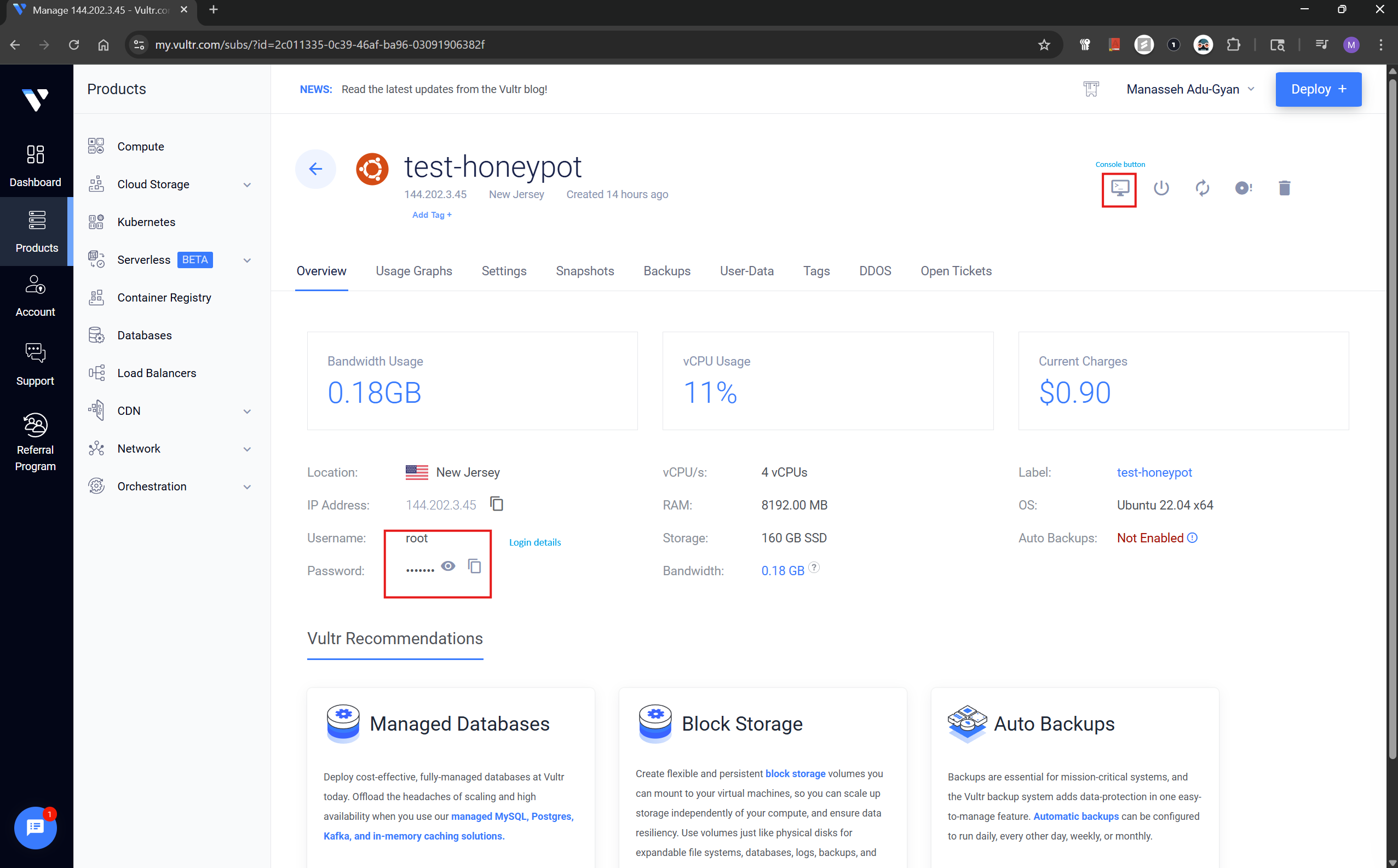Open the Open Tickets tab
The image size is (1398, 868).
(956, 271)
